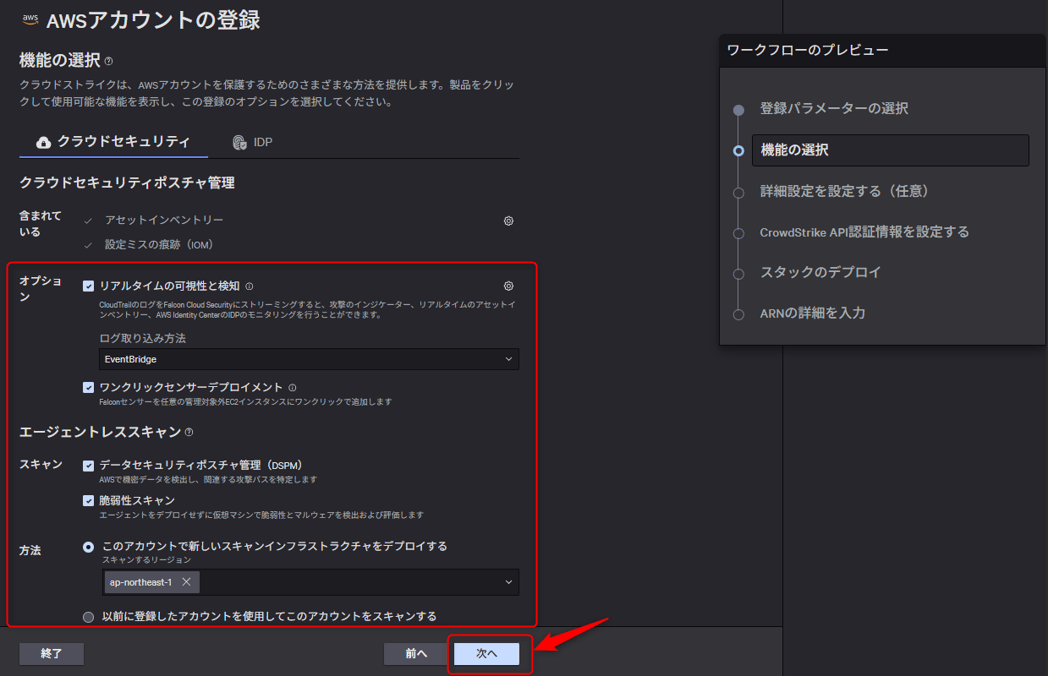Viewport: 1048px width, 676px height.
Task: Click the 前へ button to go back
Action: coord(415,653)
